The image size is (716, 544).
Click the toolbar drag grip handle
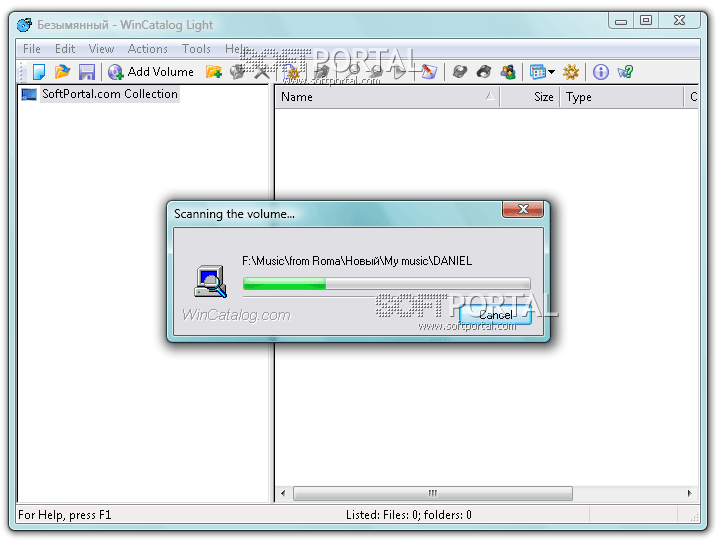21,72
